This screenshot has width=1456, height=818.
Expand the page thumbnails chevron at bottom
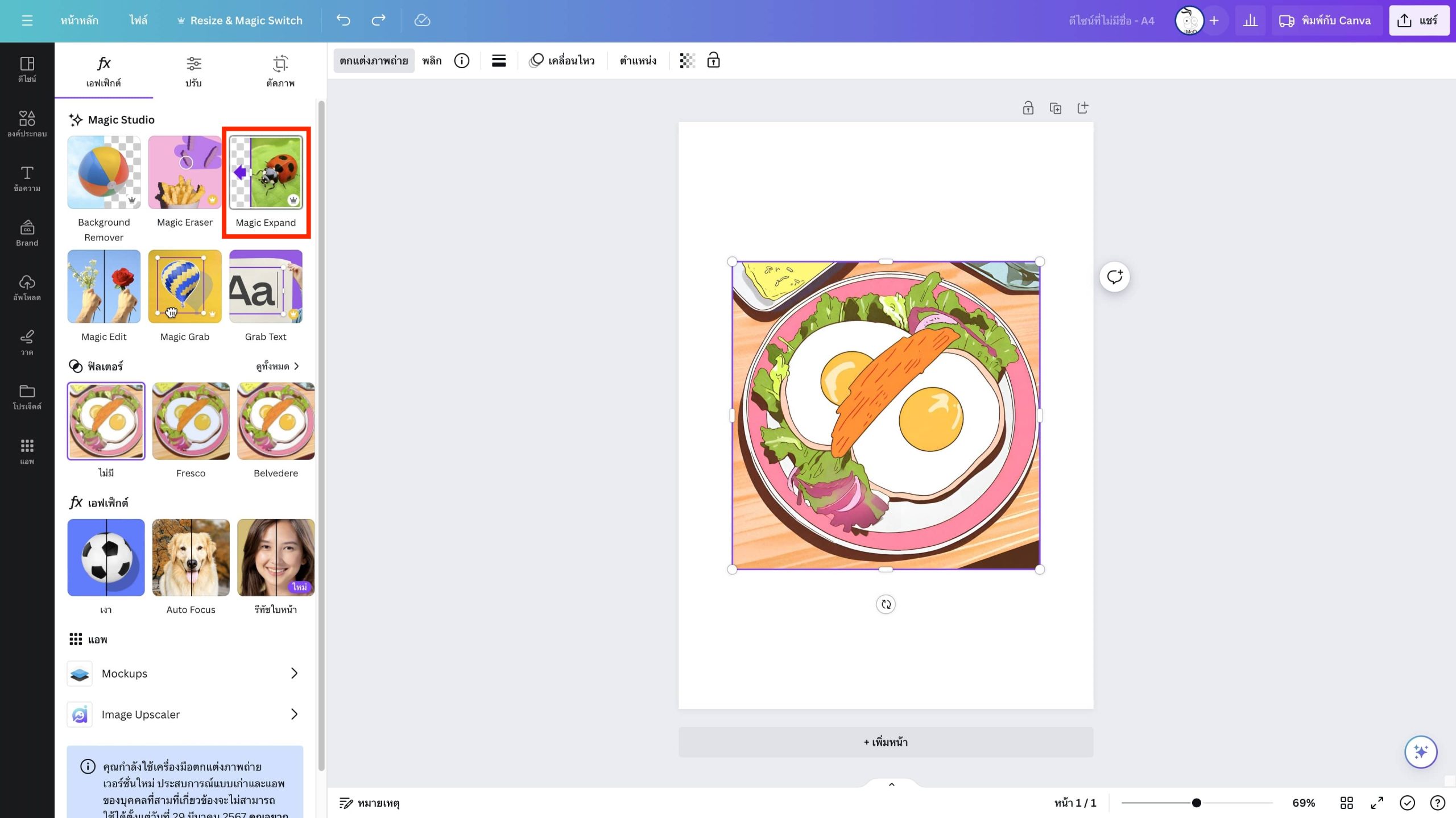(x=891, y=784)
